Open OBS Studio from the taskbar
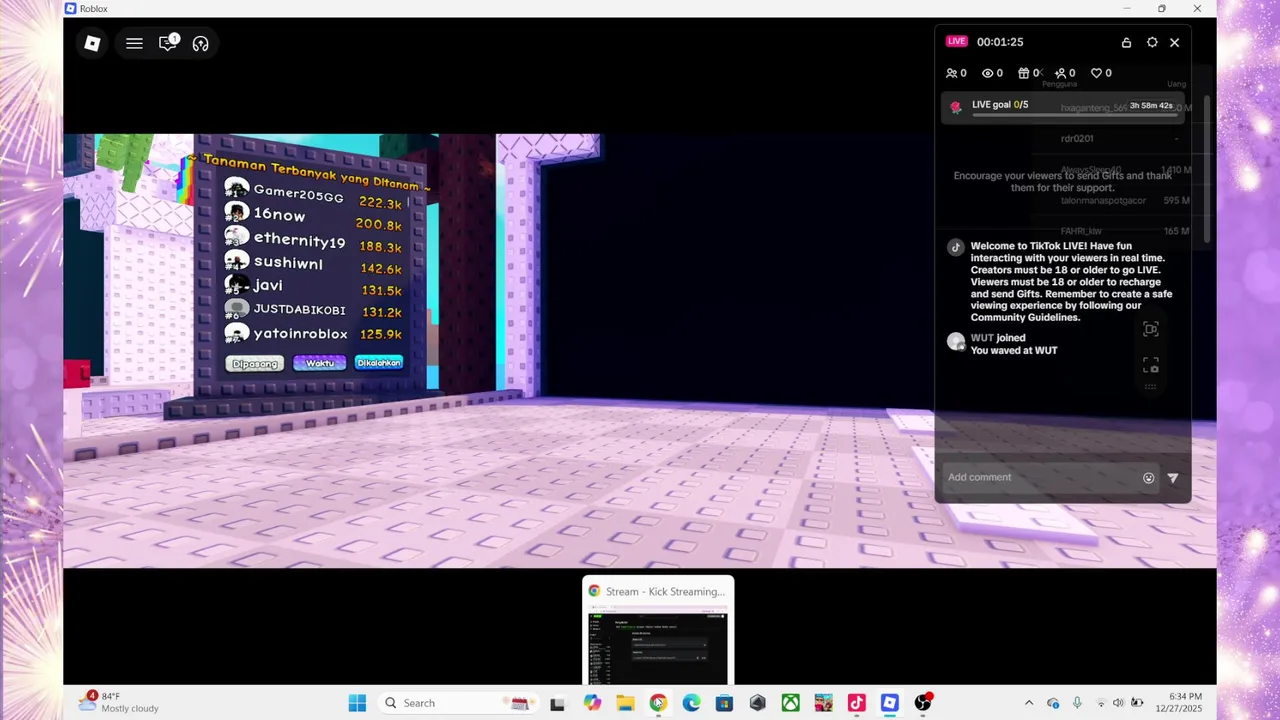Image resolution: width=1280 pixels, height=720 pixels. (x=923, y=703)
